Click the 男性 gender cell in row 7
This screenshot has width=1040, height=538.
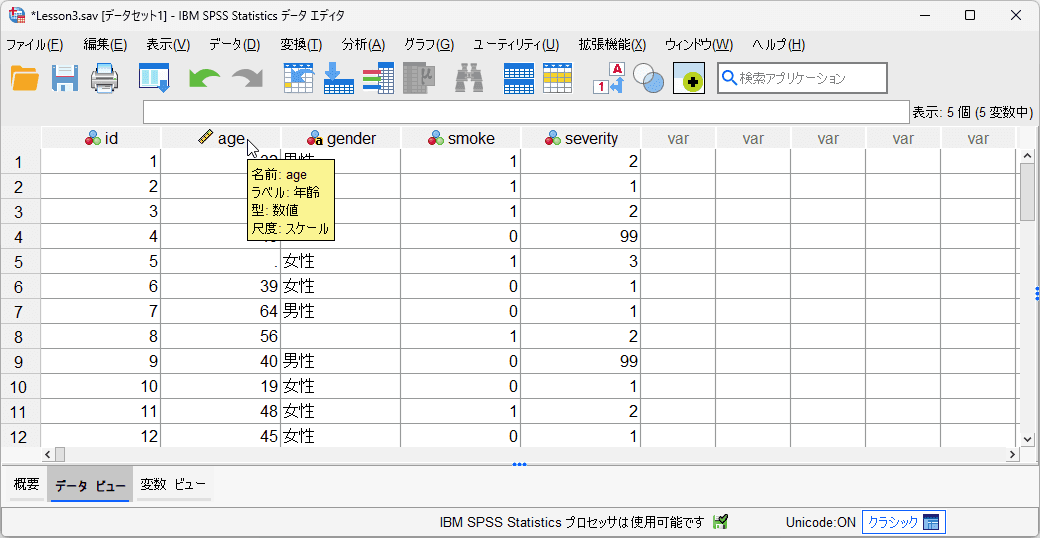[341, 311]
